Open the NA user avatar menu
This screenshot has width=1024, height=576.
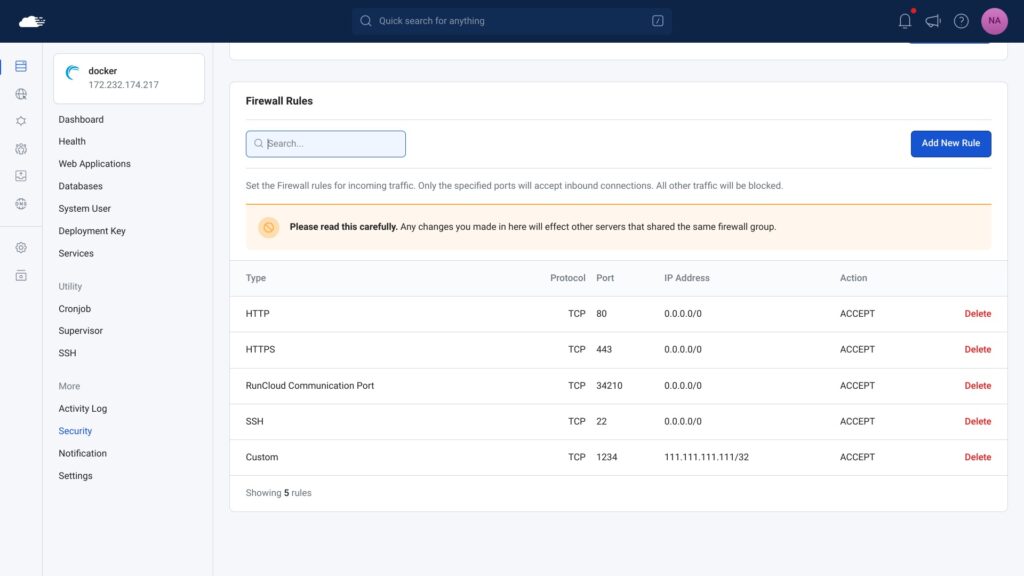click(994, 21)
